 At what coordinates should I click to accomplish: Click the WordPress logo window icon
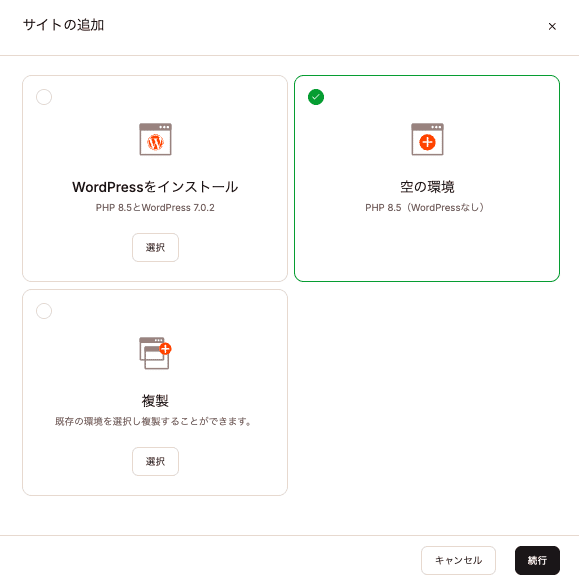point(155,139)
